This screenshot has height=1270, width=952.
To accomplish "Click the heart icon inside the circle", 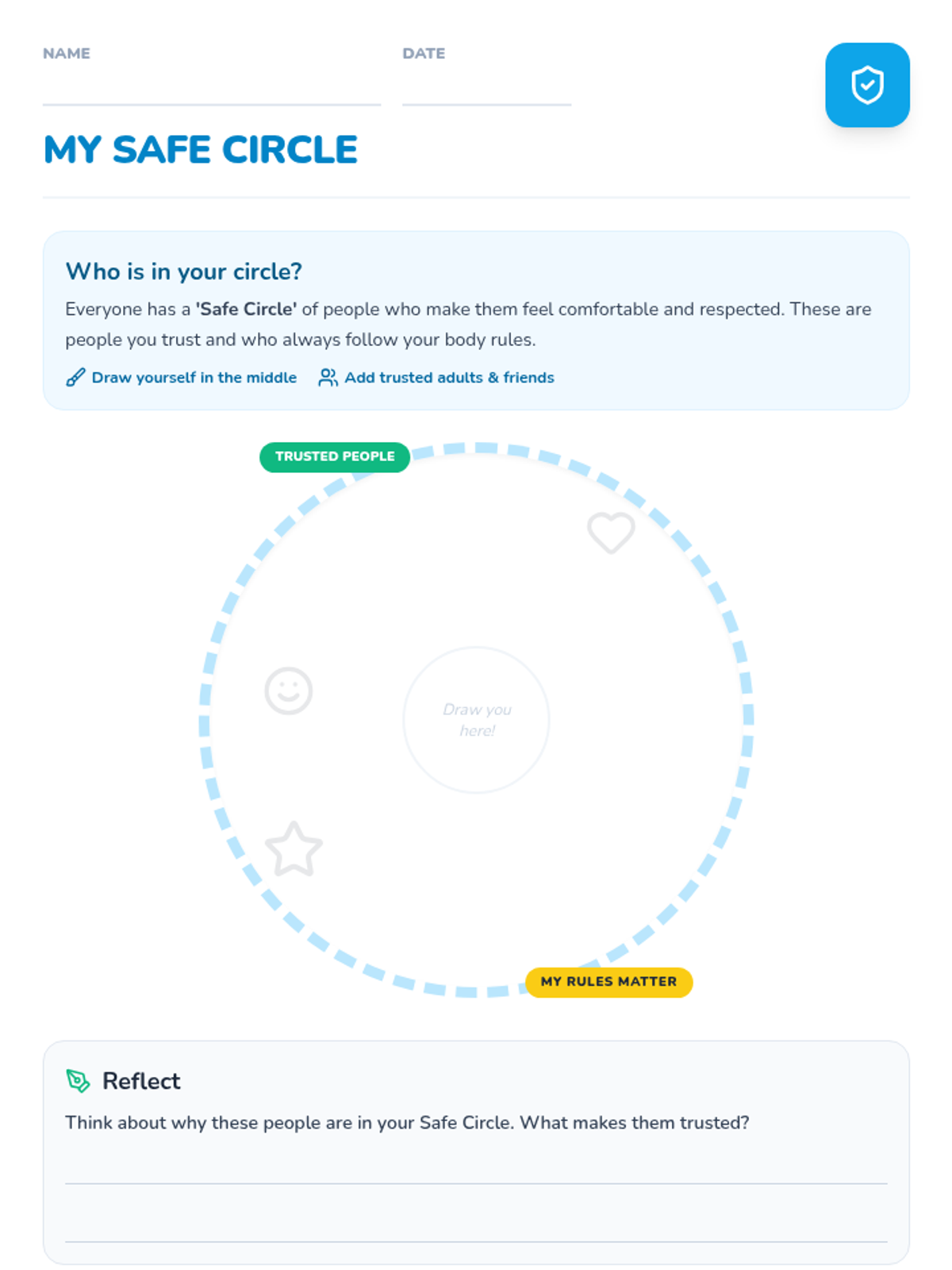I will pos(611,532).
